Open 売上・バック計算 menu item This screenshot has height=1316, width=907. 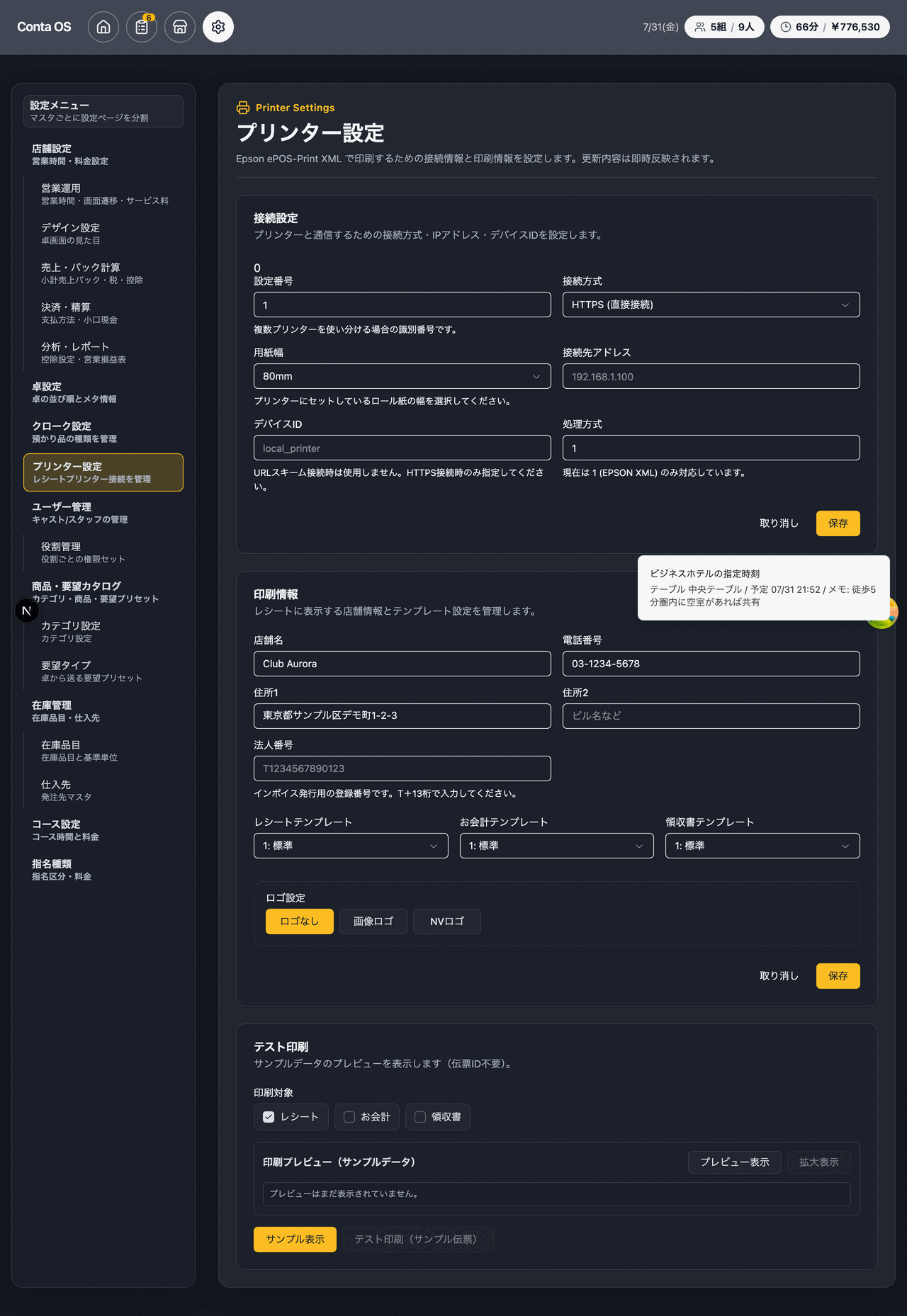(108, 273)
